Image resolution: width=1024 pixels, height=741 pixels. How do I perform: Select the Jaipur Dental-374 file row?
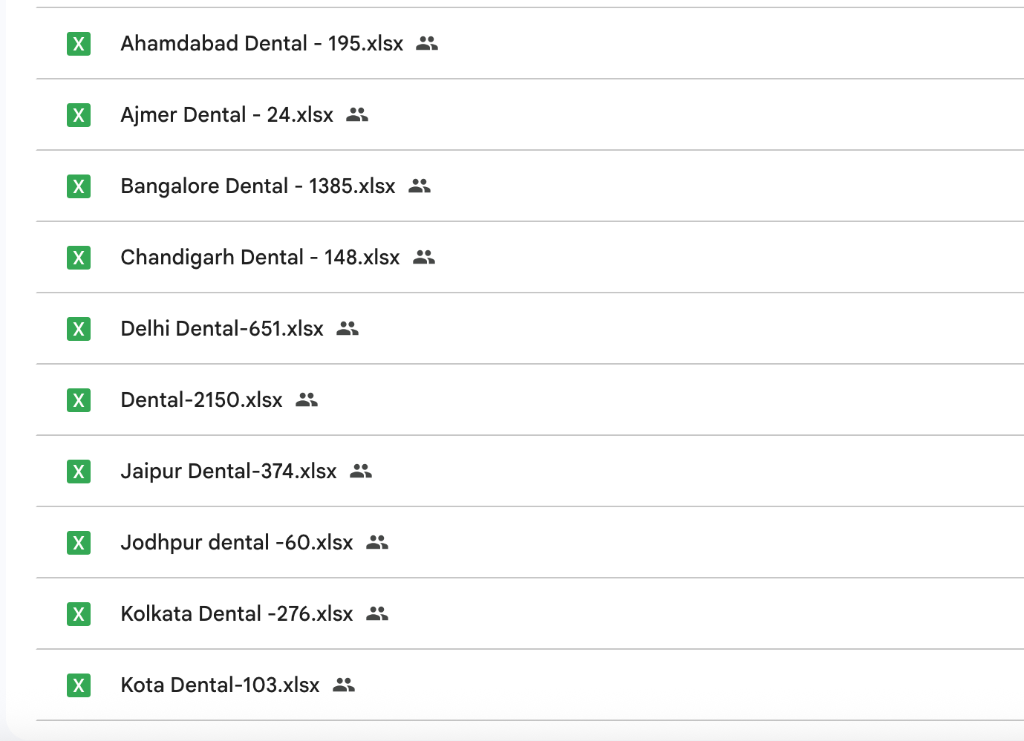pyautogui.click(x=228, y=471)
